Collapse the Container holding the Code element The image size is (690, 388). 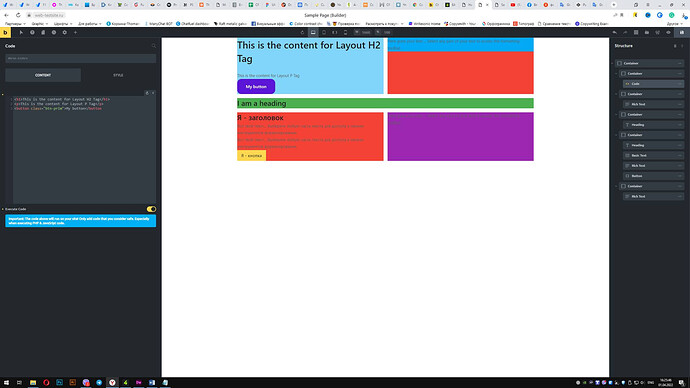point(617,73)
